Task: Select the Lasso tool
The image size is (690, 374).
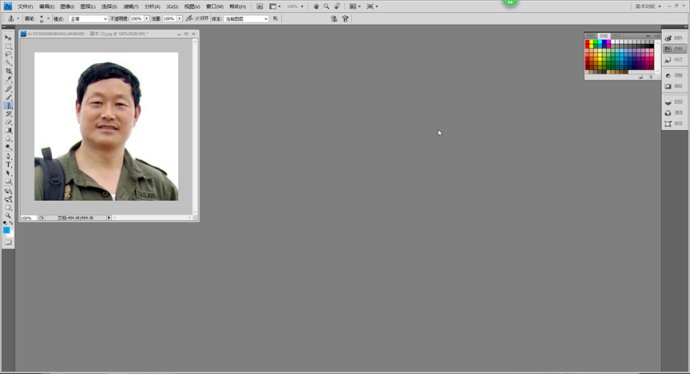Action: [8, 55]
